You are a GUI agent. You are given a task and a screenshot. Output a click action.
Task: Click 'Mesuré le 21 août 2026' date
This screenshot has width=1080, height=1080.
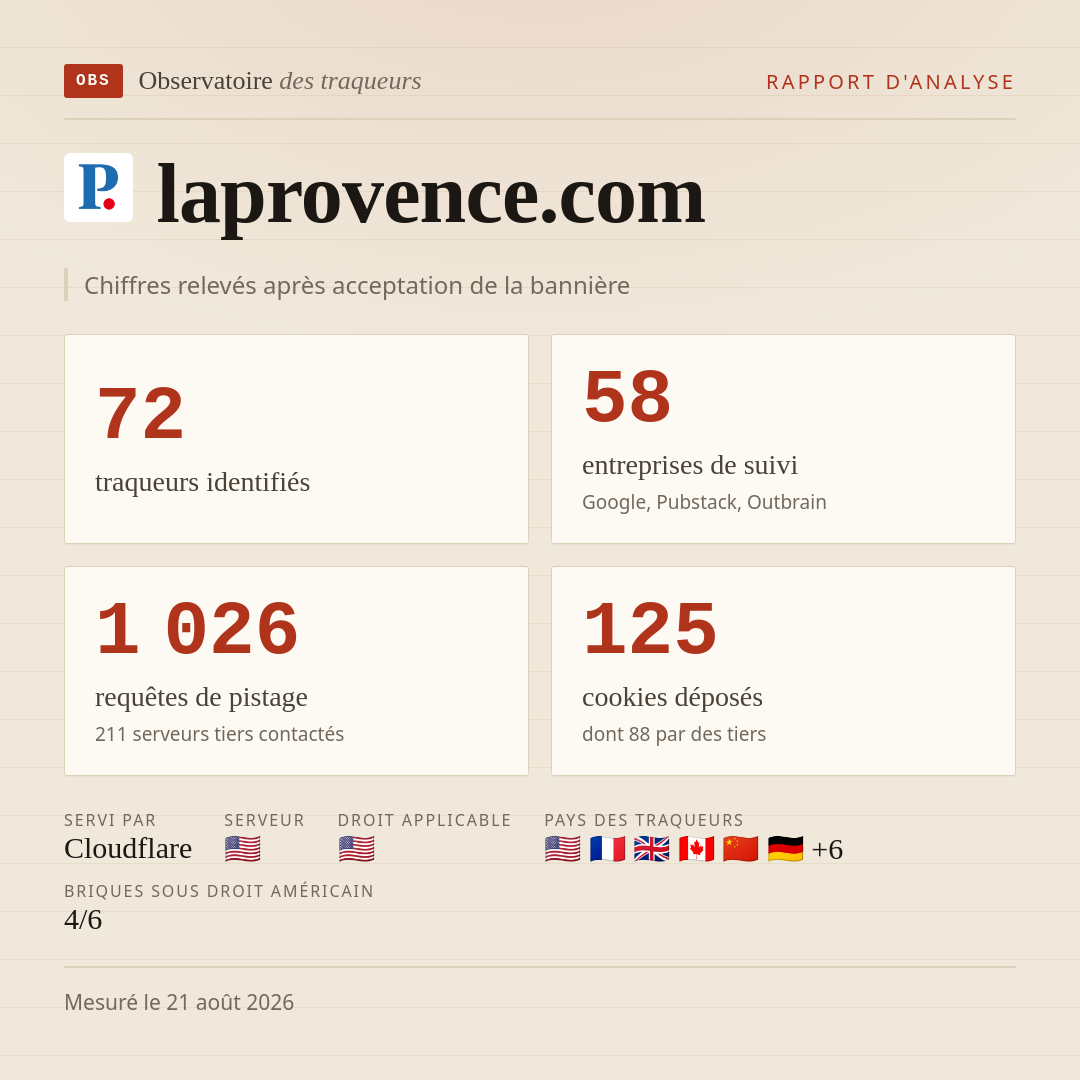point(179,1002)
